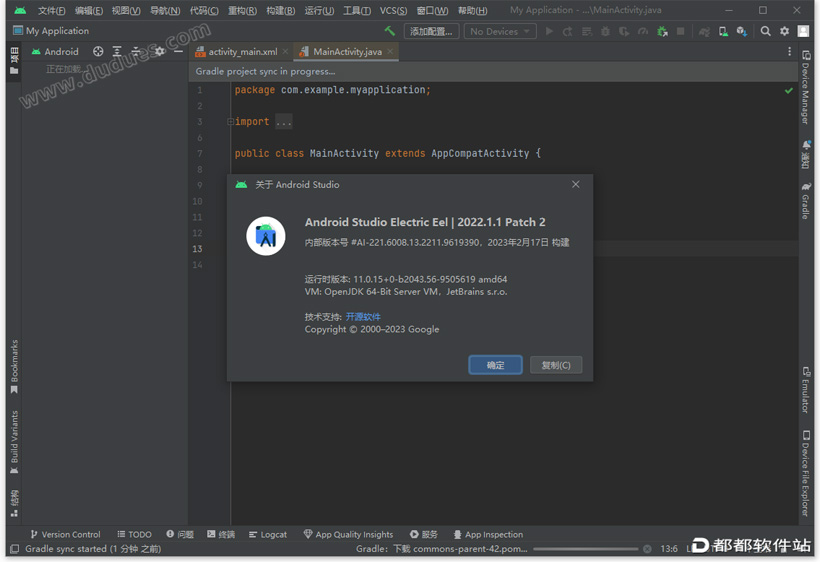Click the 复制(C) copy button
820x562 pixels.
coord(556,365)
